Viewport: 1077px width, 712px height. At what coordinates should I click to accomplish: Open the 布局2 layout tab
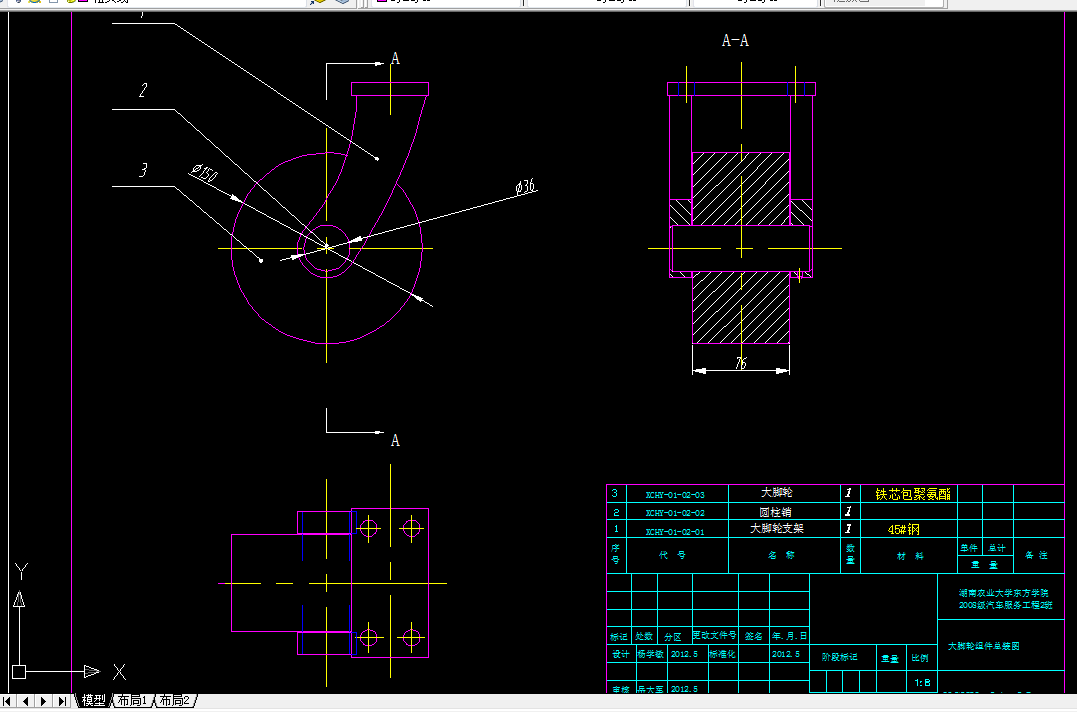click(175, 700)
